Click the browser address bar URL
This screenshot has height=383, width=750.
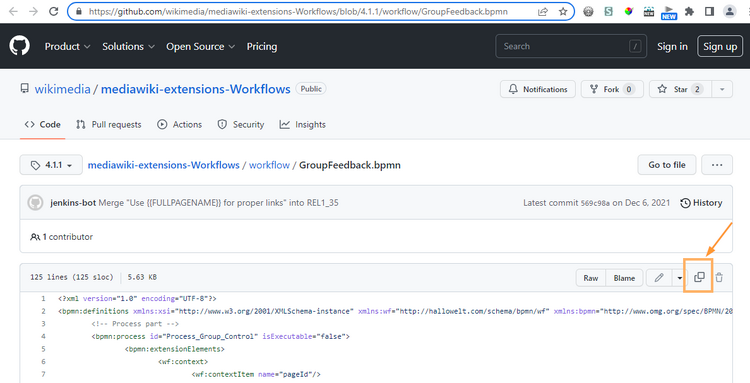[x=298, y=11]
